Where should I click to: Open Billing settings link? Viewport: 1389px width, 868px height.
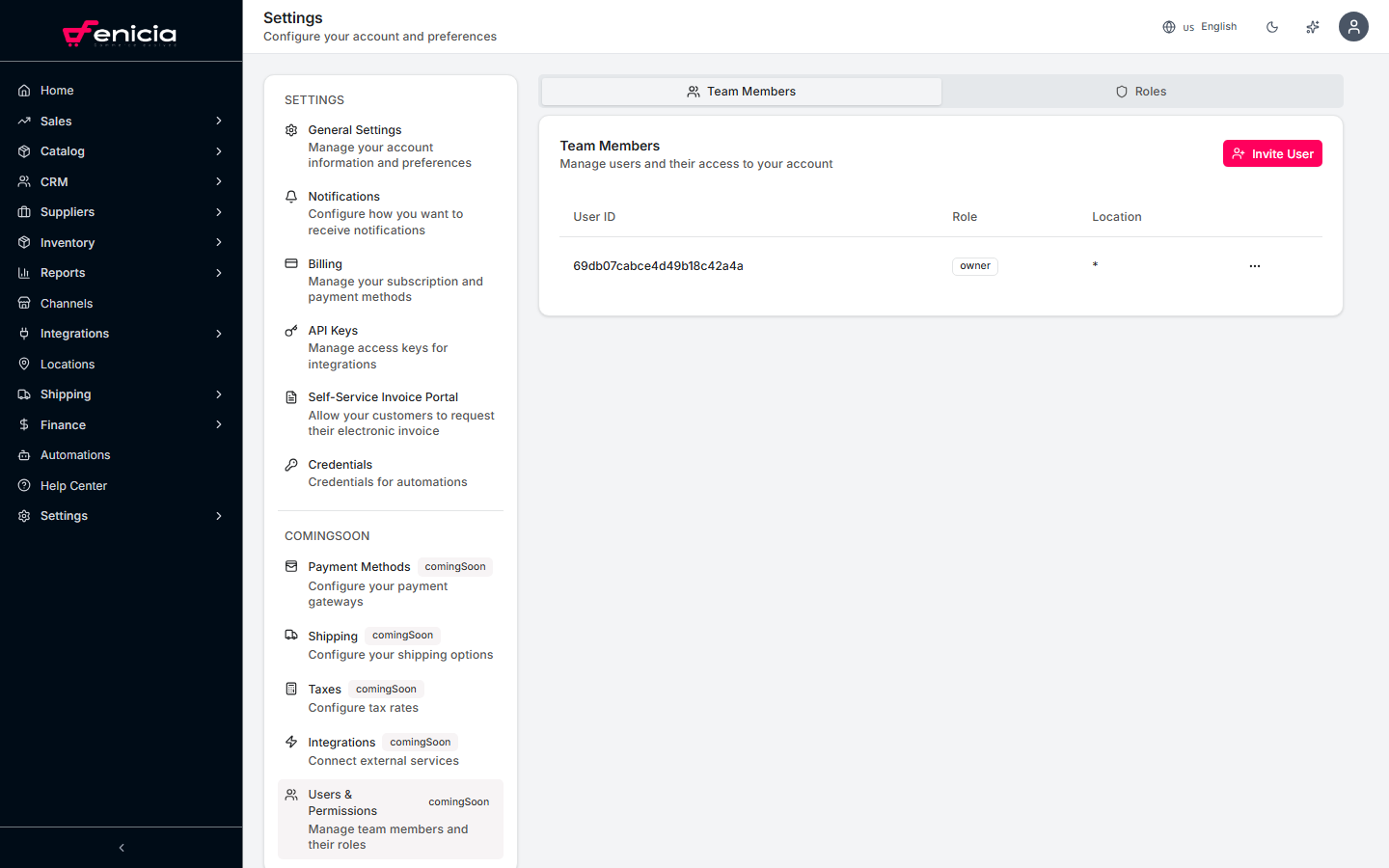(325, 263)
